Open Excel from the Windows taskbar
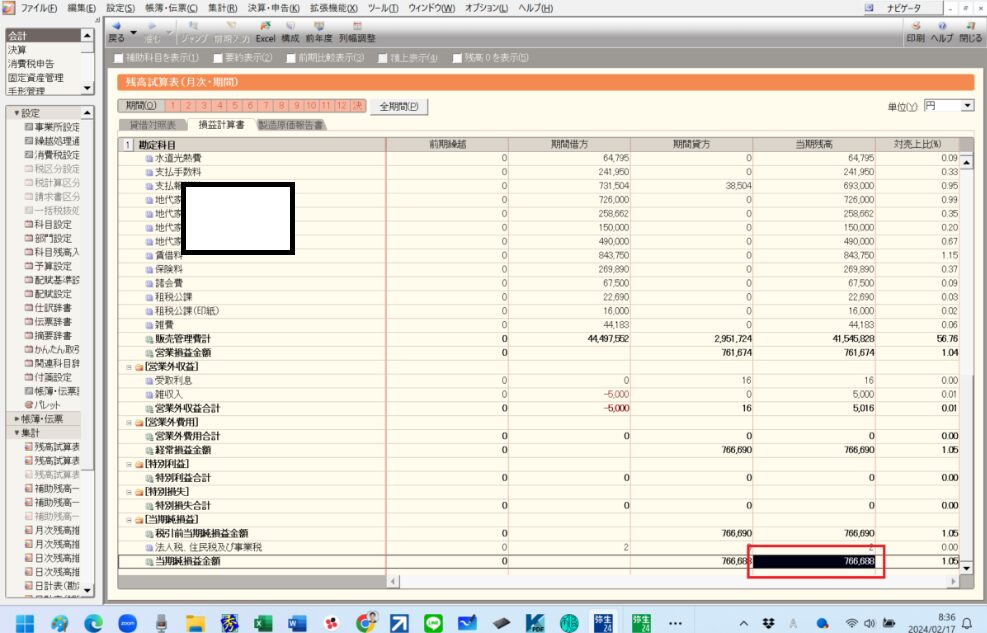The width and height of the screenshot is (987, 633). pos(263,622)
